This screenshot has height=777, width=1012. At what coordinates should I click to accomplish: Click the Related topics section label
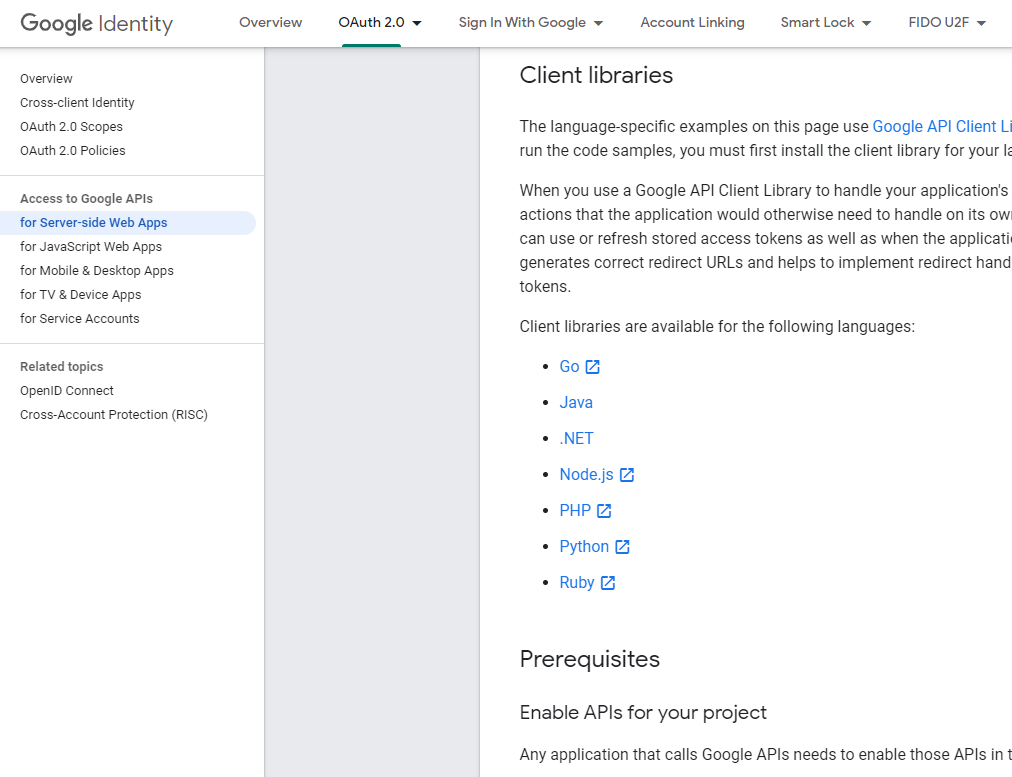61,367
